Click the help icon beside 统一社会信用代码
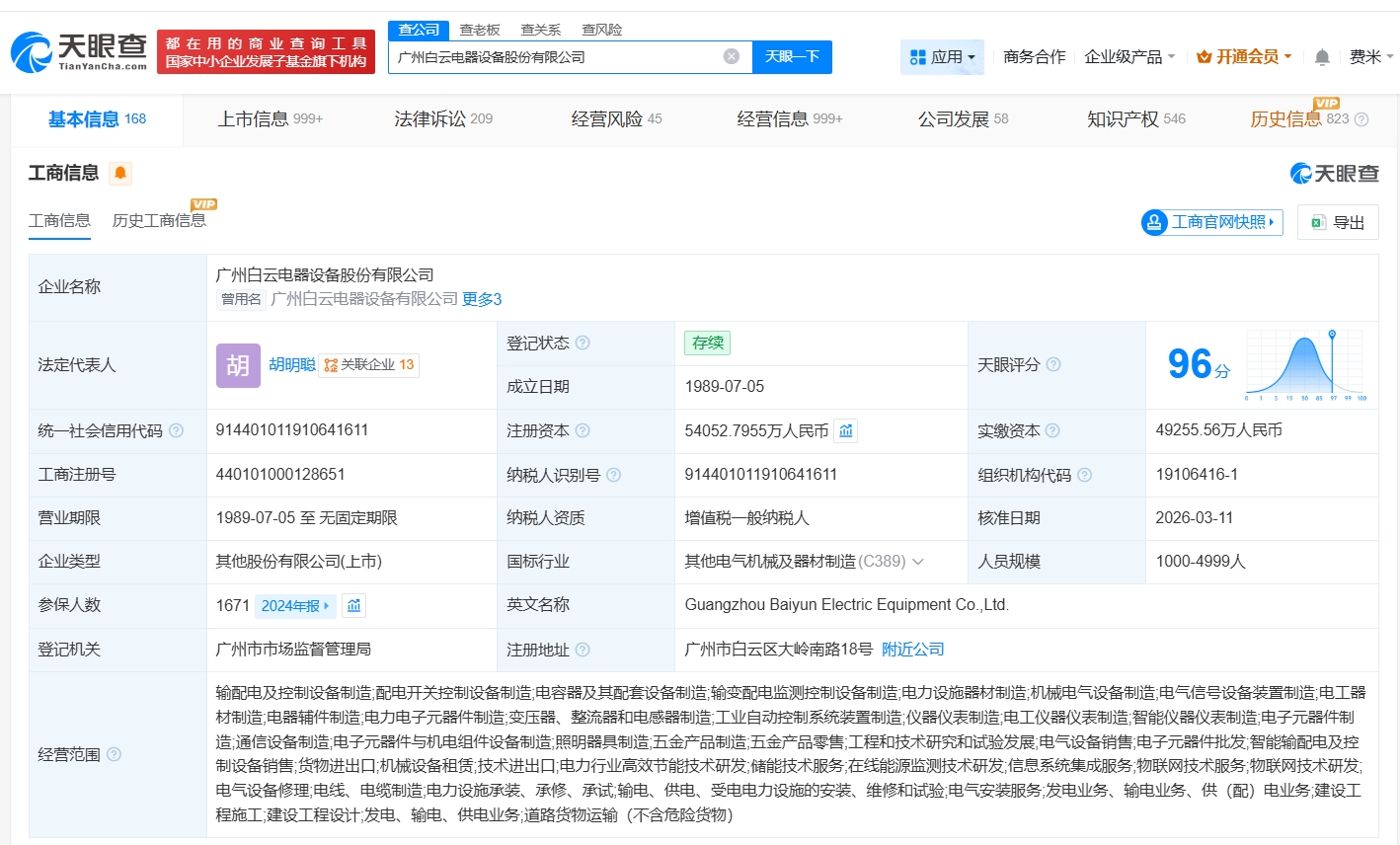1400x845 pixels. [x=177, y=430]
